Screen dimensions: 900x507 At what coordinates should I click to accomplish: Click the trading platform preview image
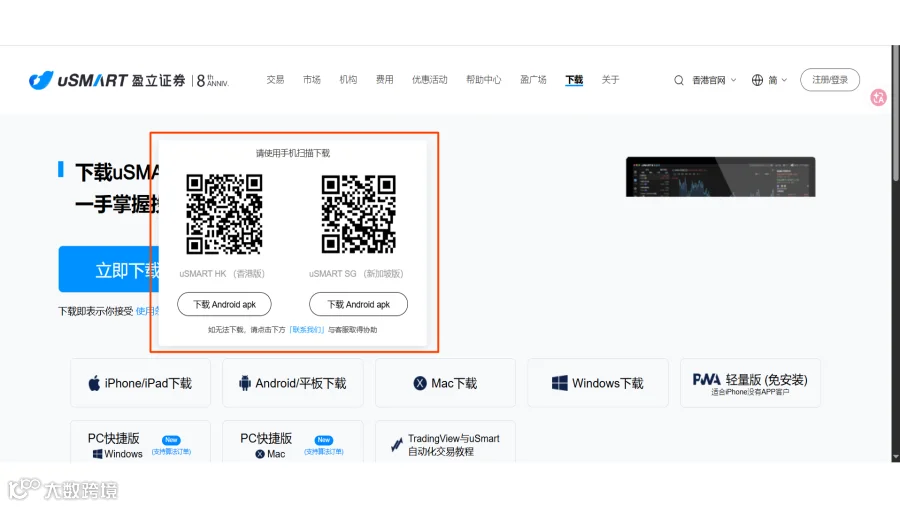click(x=720, y=177)
